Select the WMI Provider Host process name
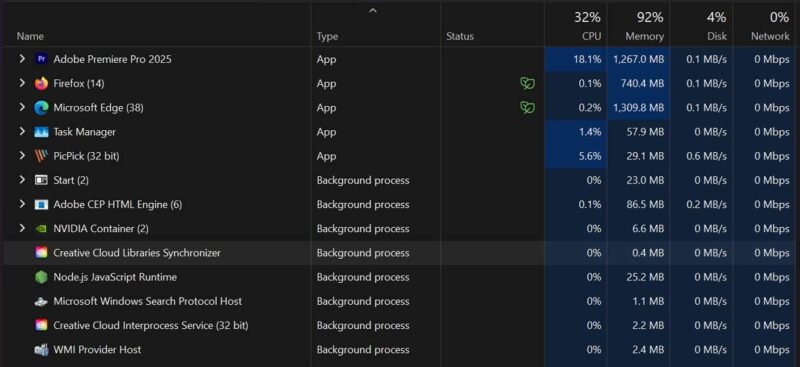Screen dimensions: 800x367 [x=97, y=350]
